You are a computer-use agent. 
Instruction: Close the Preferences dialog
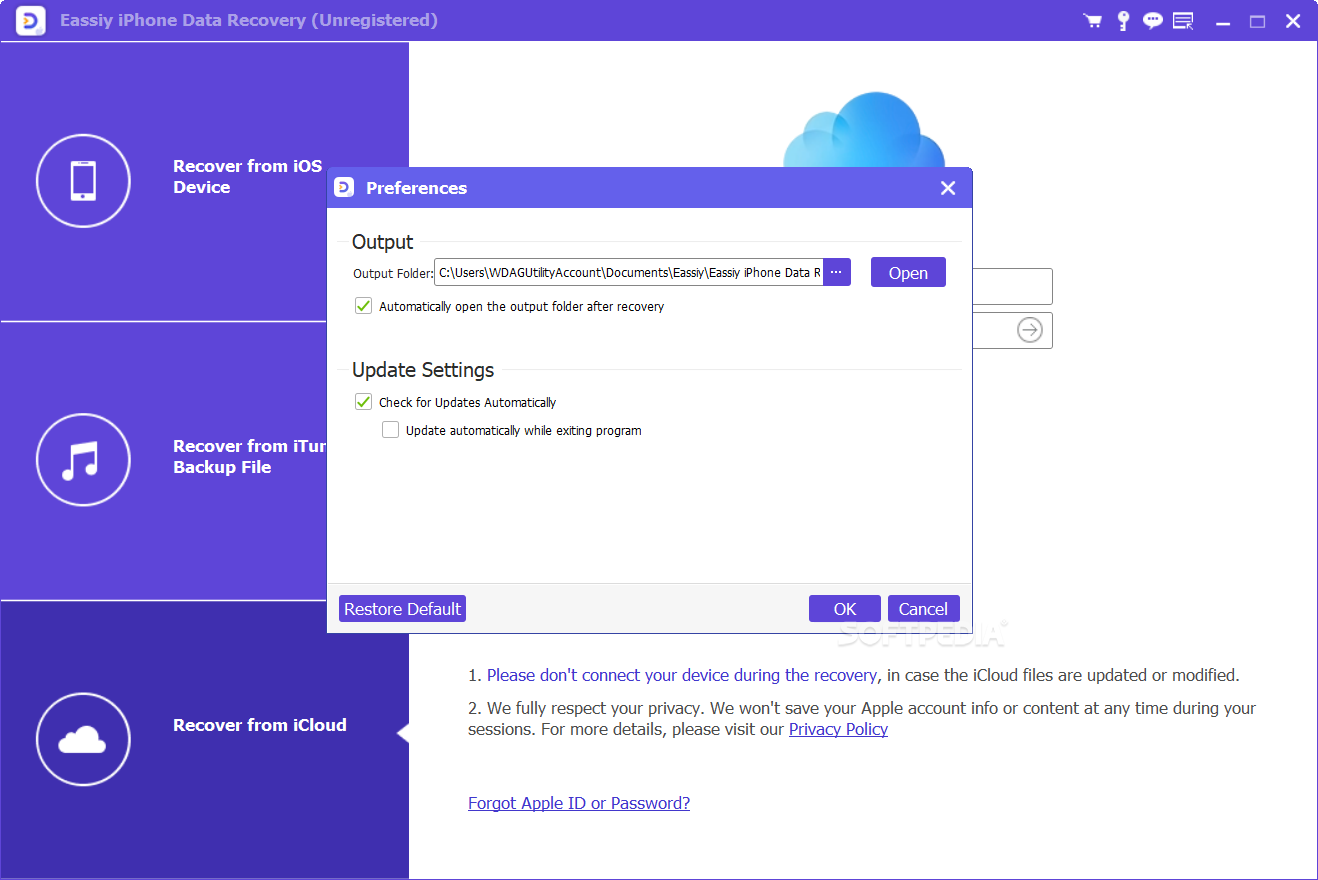click(x=948, y=188)
